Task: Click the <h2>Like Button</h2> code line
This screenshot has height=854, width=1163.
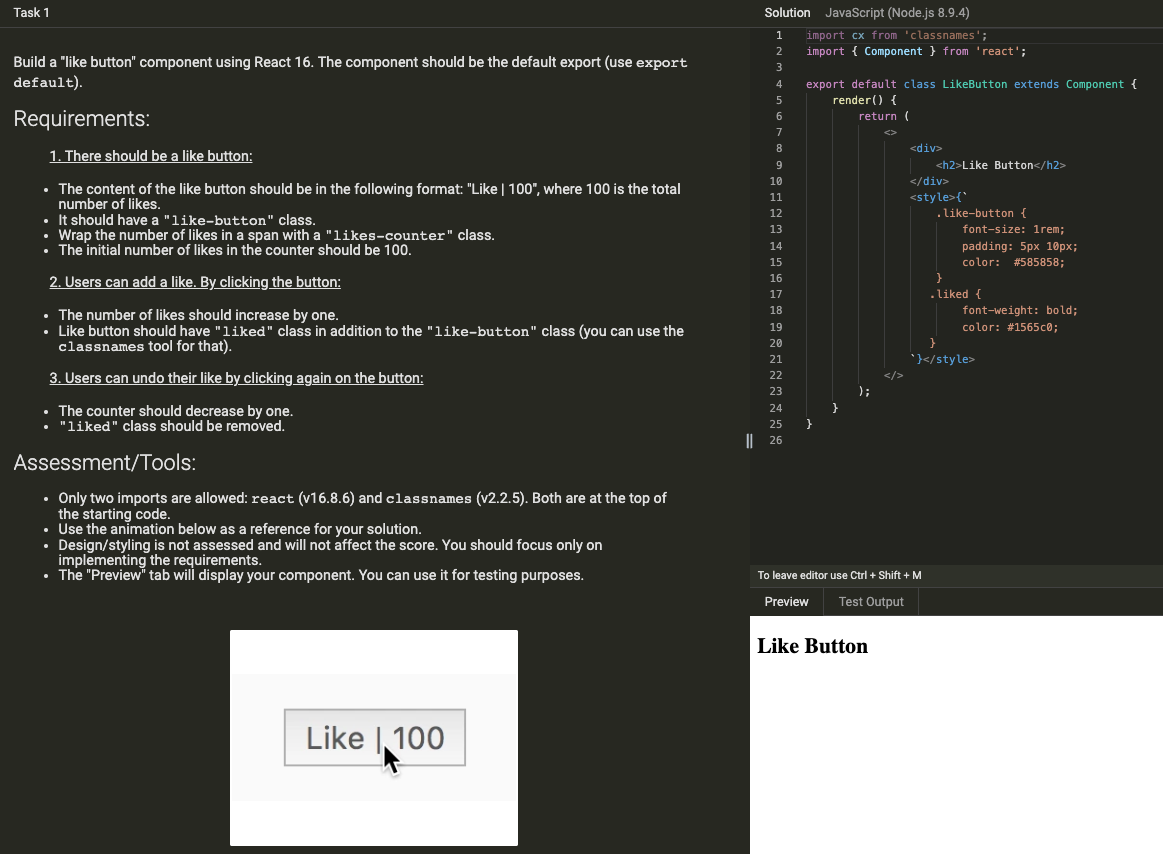Action: tap(1001, 165)
